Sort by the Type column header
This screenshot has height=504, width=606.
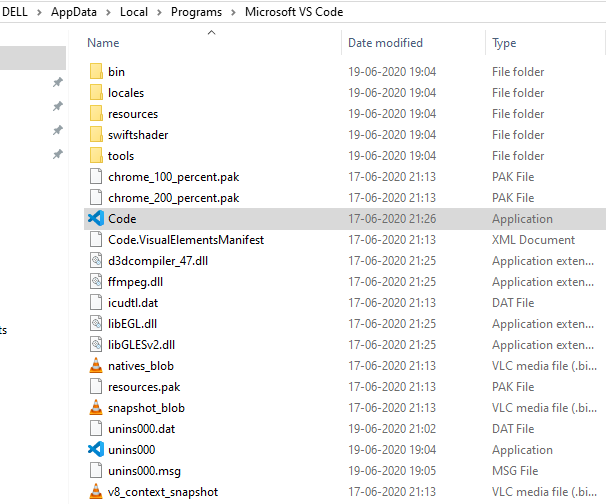(x=504, y=43)
